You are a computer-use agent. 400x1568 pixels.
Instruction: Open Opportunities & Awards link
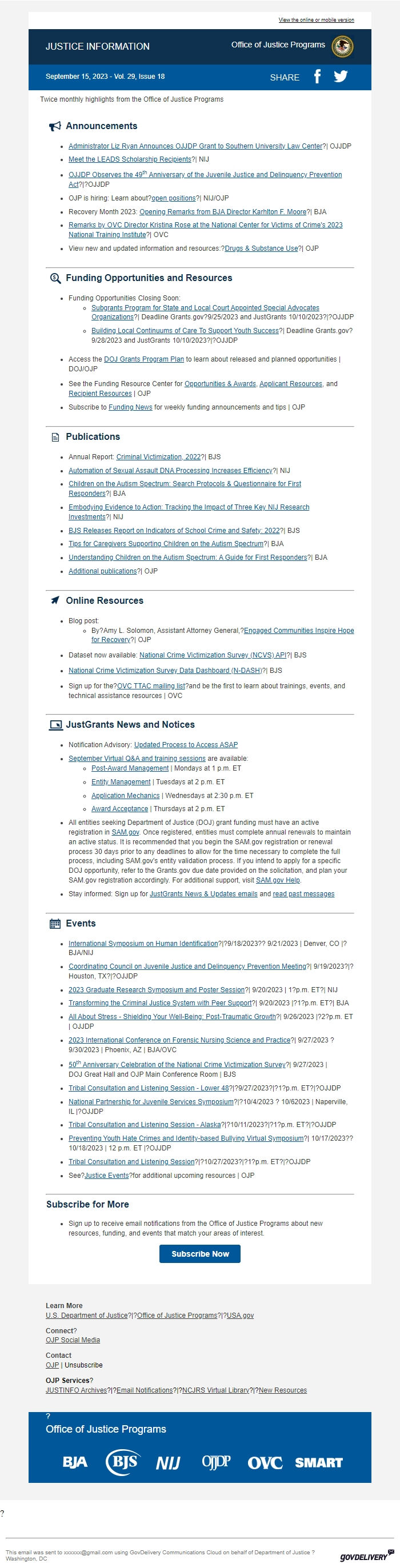[x=220, y=384]
